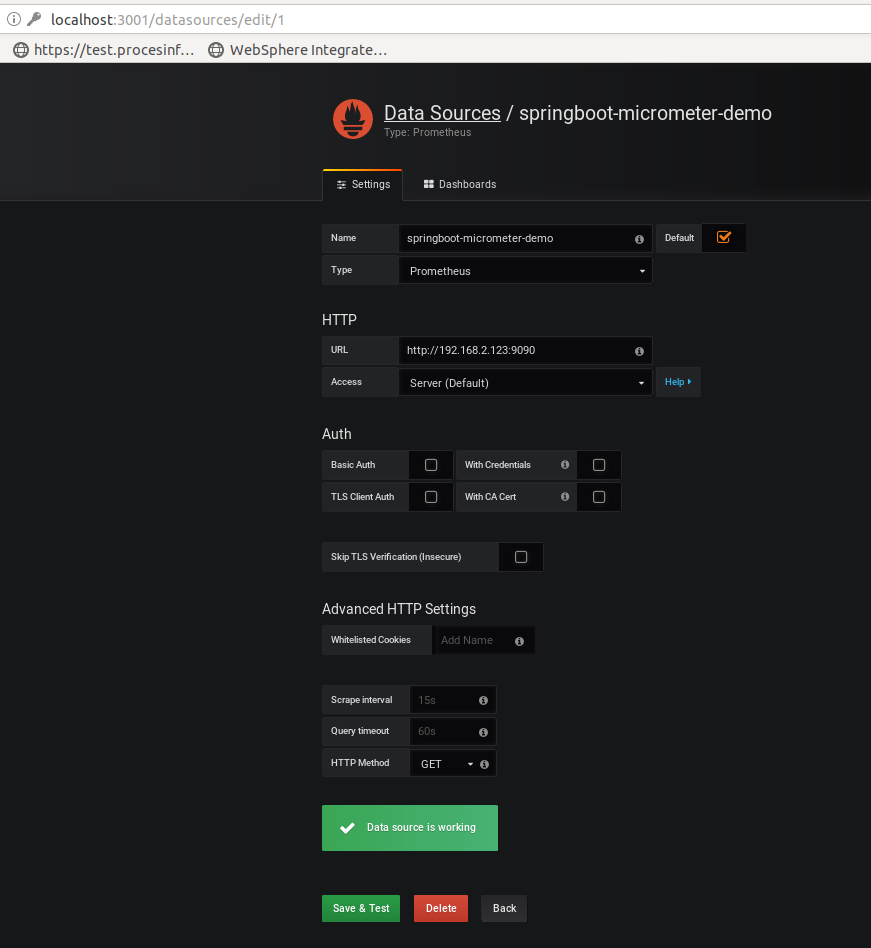Open the WebSphere Integrate bookmark
Screen dimensions: 871x948
pyautogui.click(x=298, y=50)
